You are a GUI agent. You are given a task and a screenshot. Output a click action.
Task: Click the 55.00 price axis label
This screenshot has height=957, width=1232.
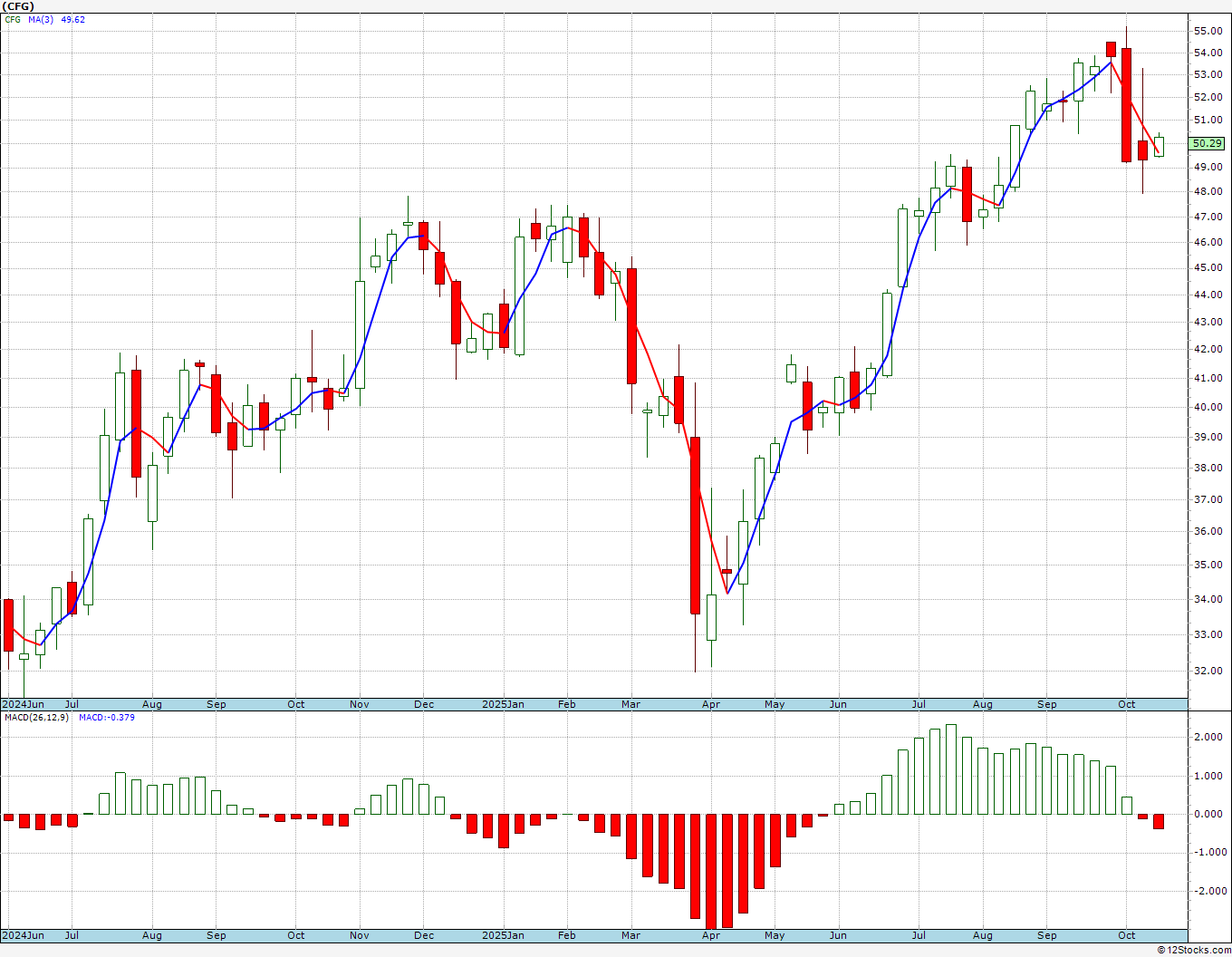[1208, 31]
